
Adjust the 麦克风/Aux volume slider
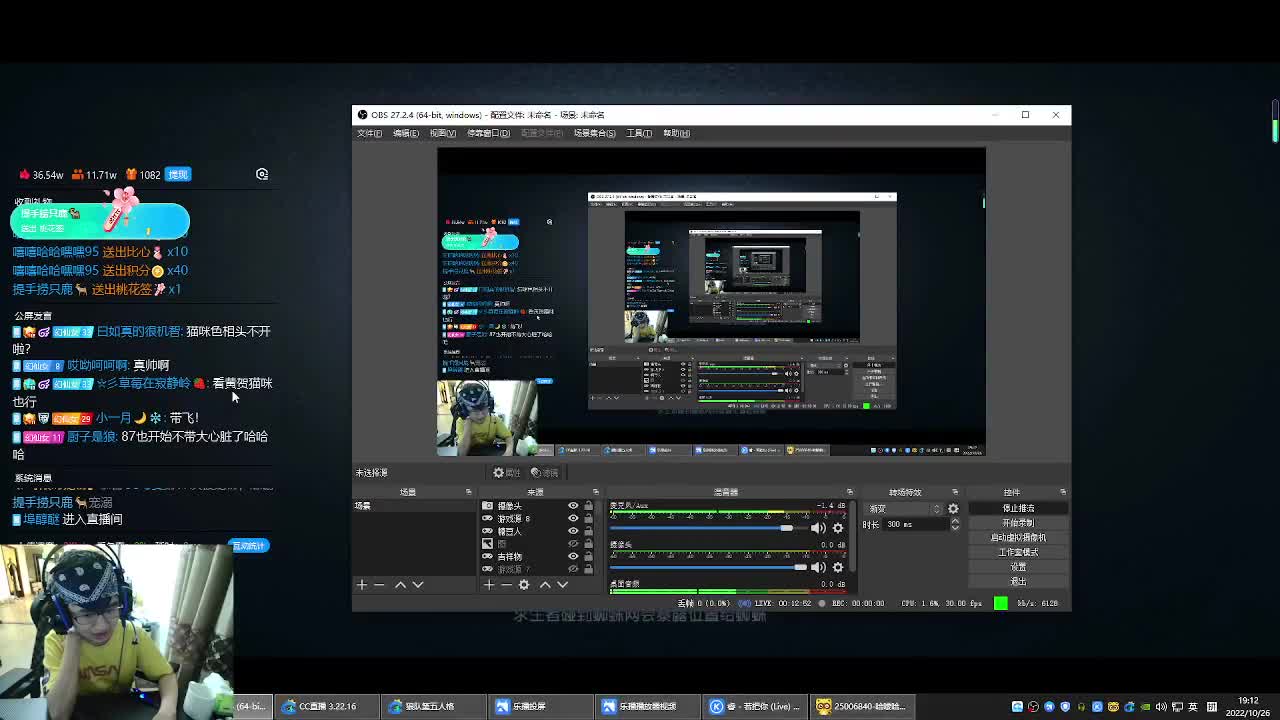708,528
